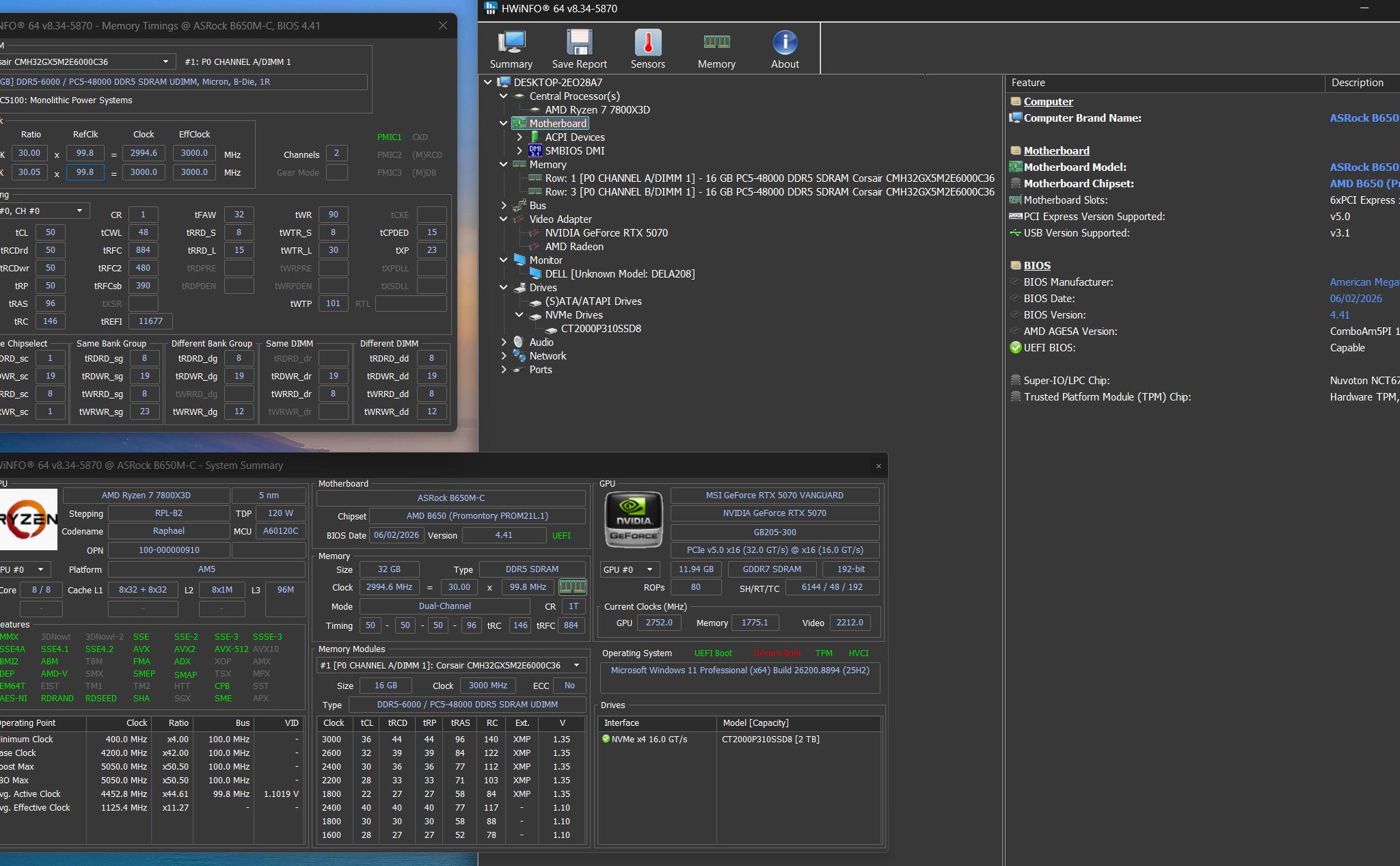This screenshot has height=866, width=1400.
Task: Click the Save Report floppy icon
Action: click(579, 42)
